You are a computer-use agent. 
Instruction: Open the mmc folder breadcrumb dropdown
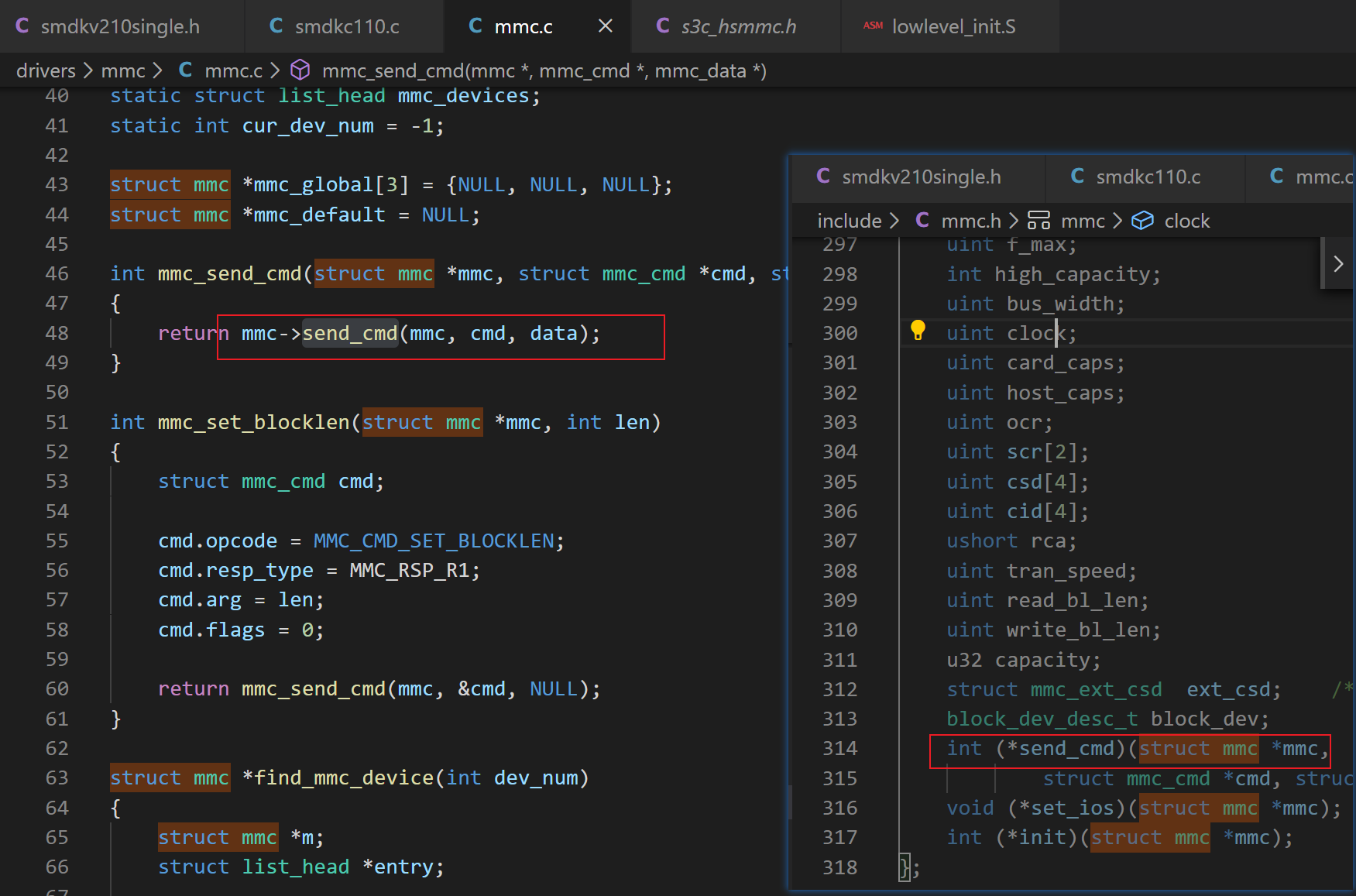123,71
